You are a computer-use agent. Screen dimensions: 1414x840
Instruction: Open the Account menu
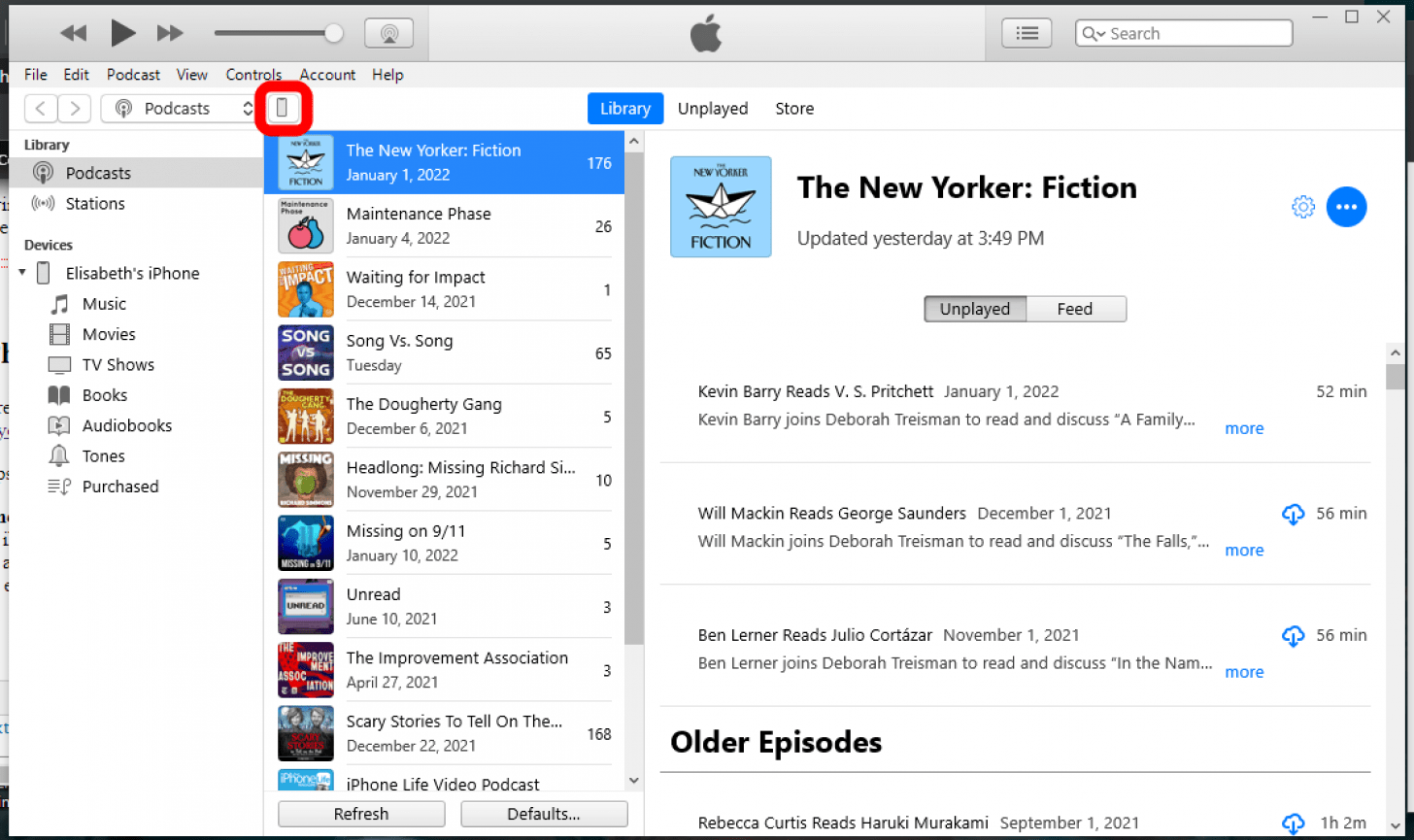tap(327, 75)
